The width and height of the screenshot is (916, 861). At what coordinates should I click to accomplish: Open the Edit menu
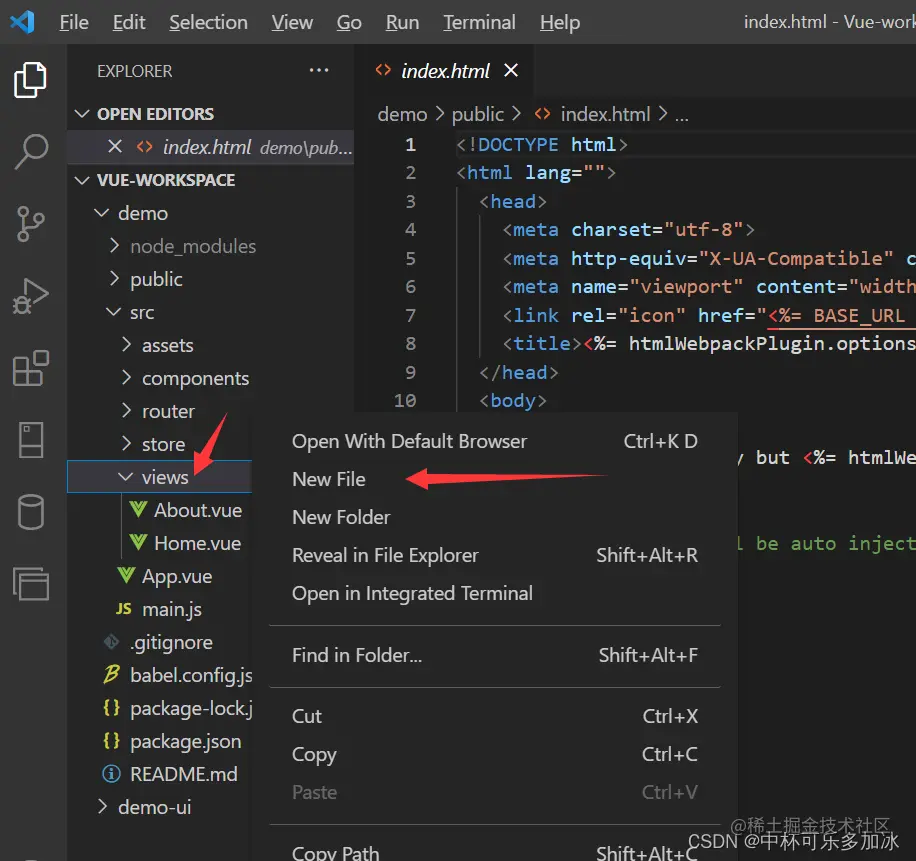click(x=129, y=22)
